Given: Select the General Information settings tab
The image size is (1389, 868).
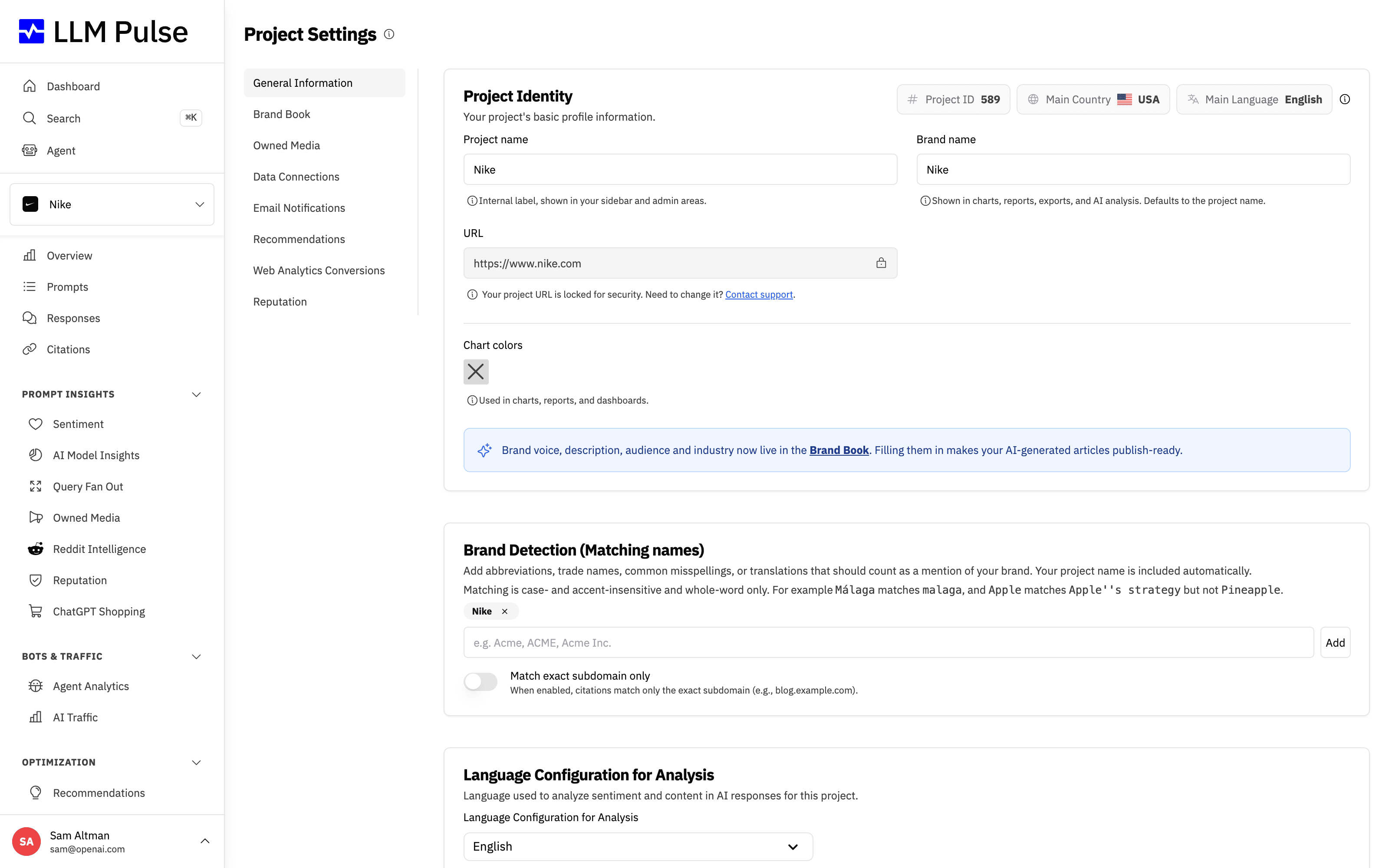Looking at the screenshot, I should pos(324,82).
